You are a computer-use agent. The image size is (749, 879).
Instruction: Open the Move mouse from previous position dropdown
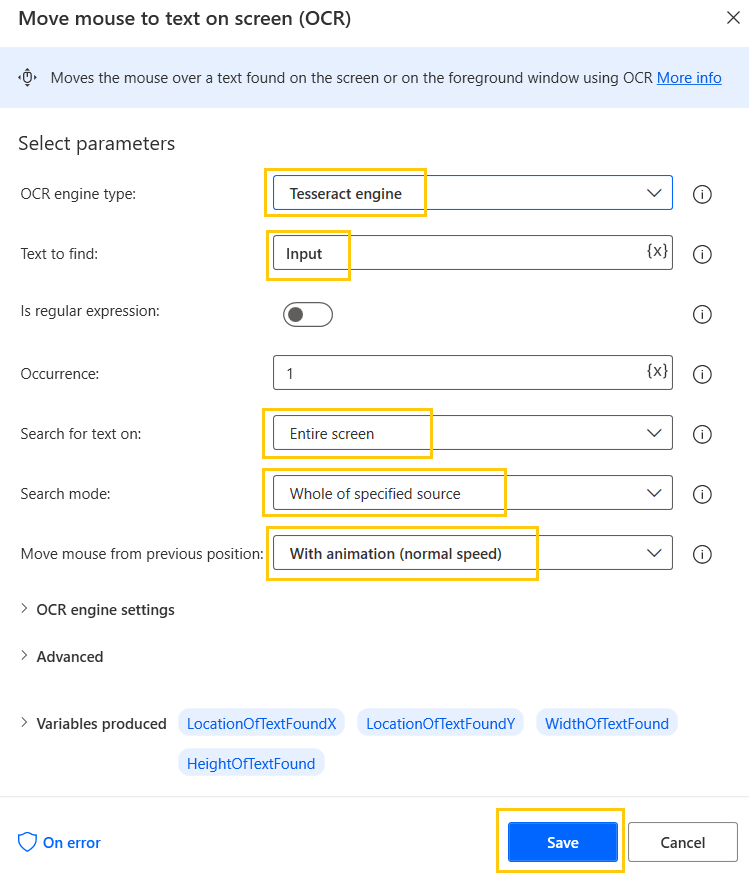[654, 553]
